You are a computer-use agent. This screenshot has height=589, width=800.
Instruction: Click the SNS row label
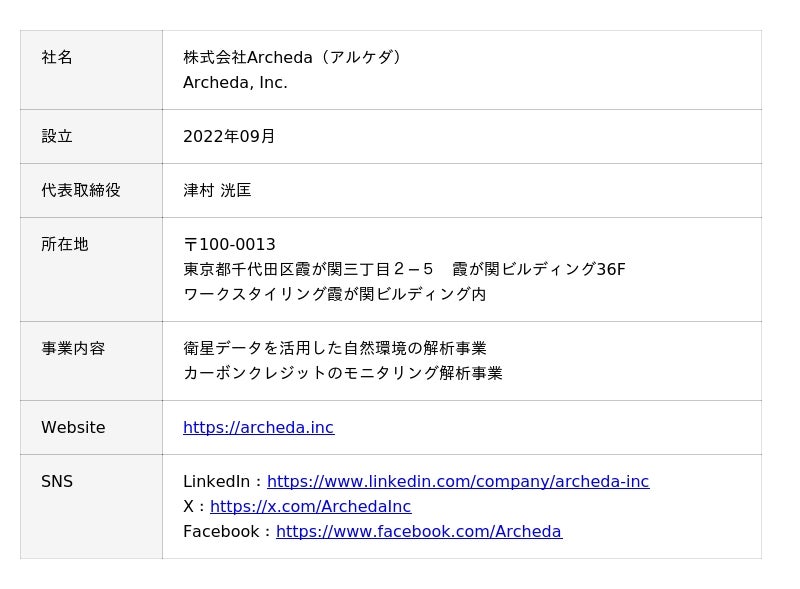[x=57, y=482]
